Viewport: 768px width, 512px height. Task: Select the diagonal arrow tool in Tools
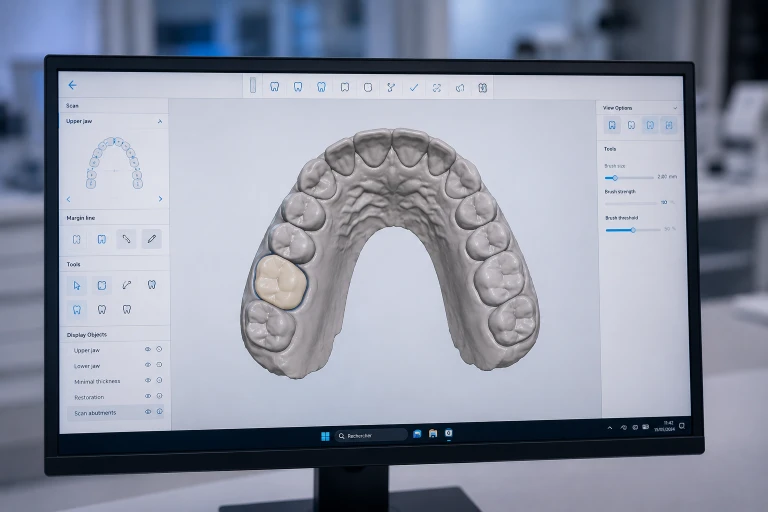coord(126,285)
